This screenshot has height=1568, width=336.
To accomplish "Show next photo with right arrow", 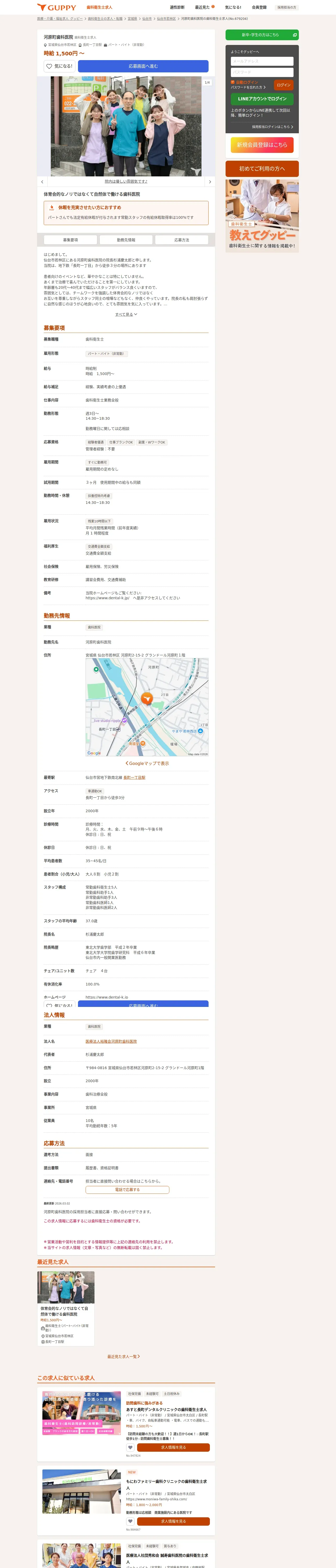I will click(210, 181).
